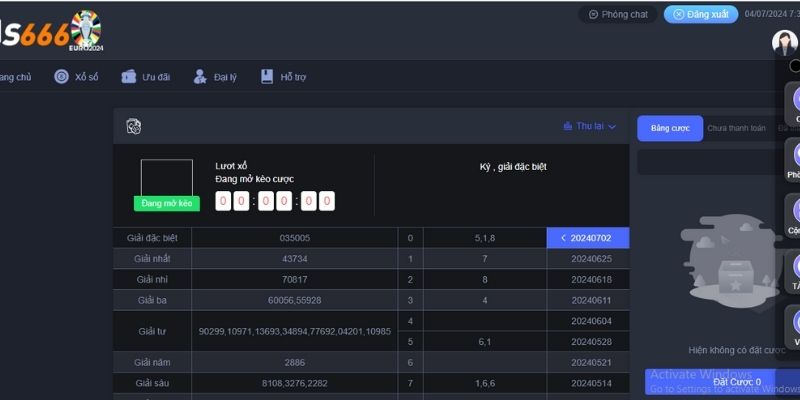Click the bar chart icon beside Thu lại
800x400 pixels.
coord(567,126)
